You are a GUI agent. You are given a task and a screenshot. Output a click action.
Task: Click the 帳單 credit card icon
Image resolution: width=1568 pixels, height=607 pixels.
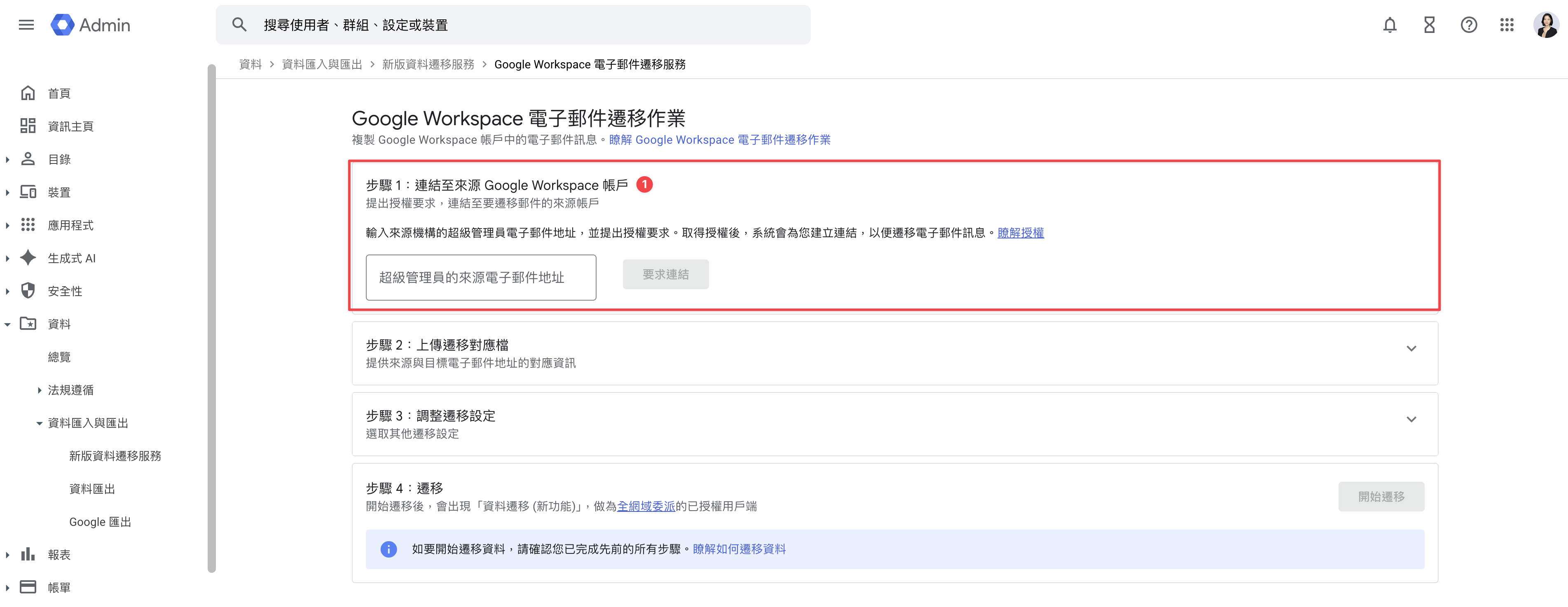coord(28,587)
